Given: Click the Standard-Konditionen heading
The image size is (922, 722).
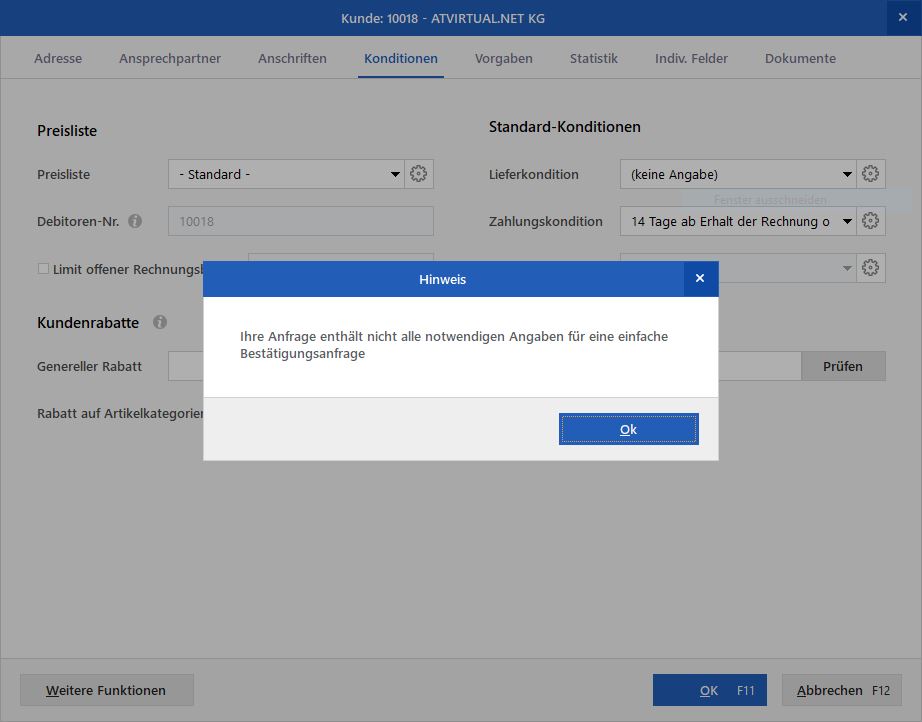Looking at the screenshot, I should 564,126.
